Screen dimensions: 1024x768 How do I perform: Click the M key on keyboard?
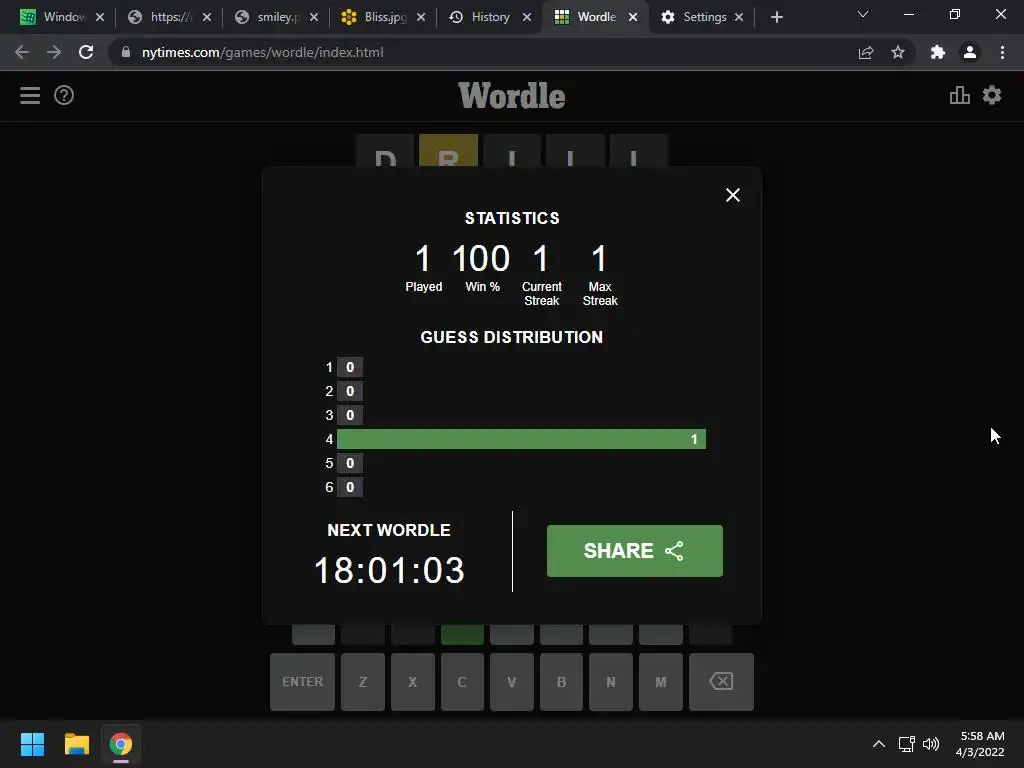[661, 682]
